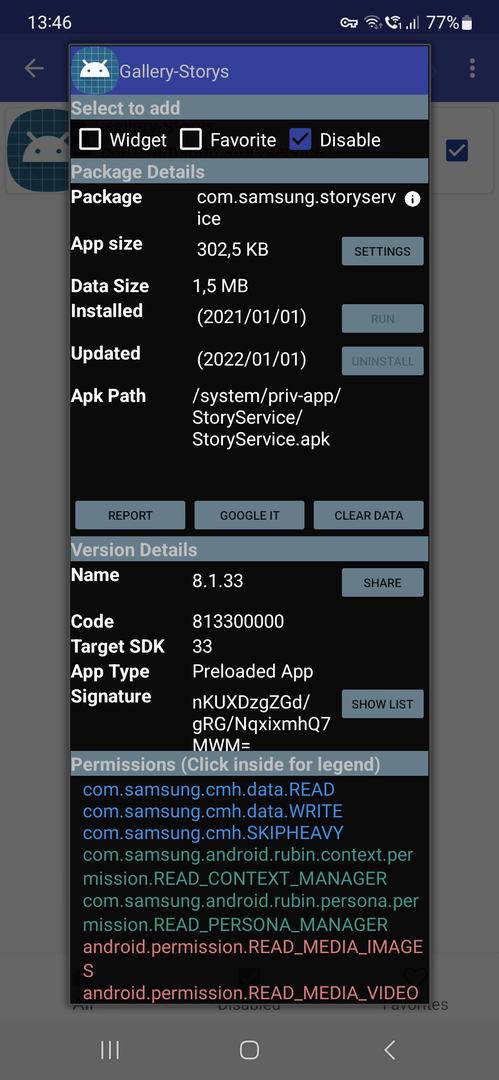Tap Updated date (2022/01/01)
This screenshot has width=499, height=1080.
(252, 360)
